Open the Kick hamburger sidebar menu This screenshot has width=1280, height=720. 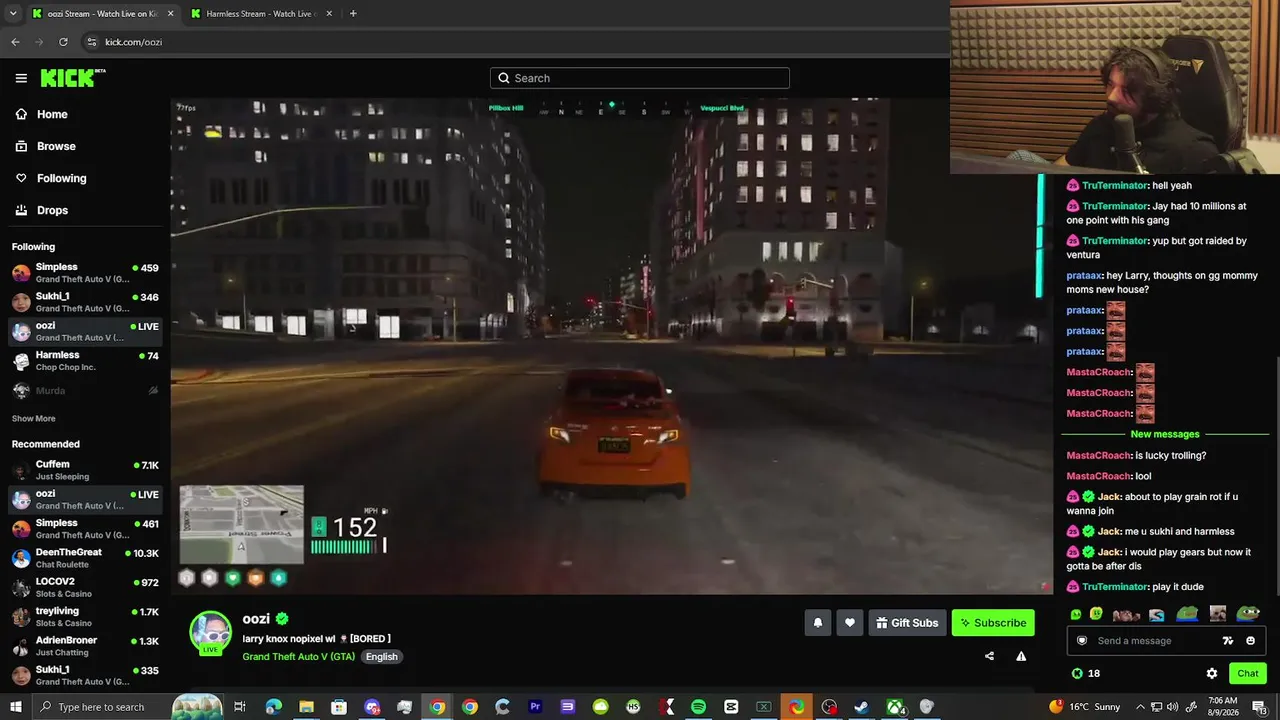(21, 78)
